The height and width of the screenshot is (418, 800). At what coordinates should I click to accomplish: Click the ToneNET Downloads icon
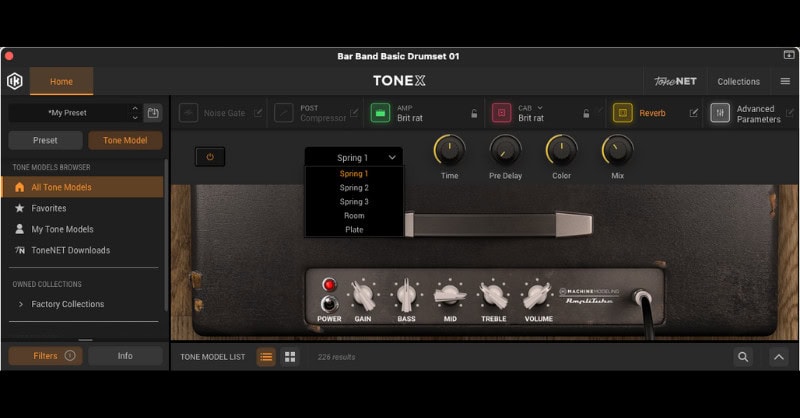pyautogui.click(x=19, y=250)
